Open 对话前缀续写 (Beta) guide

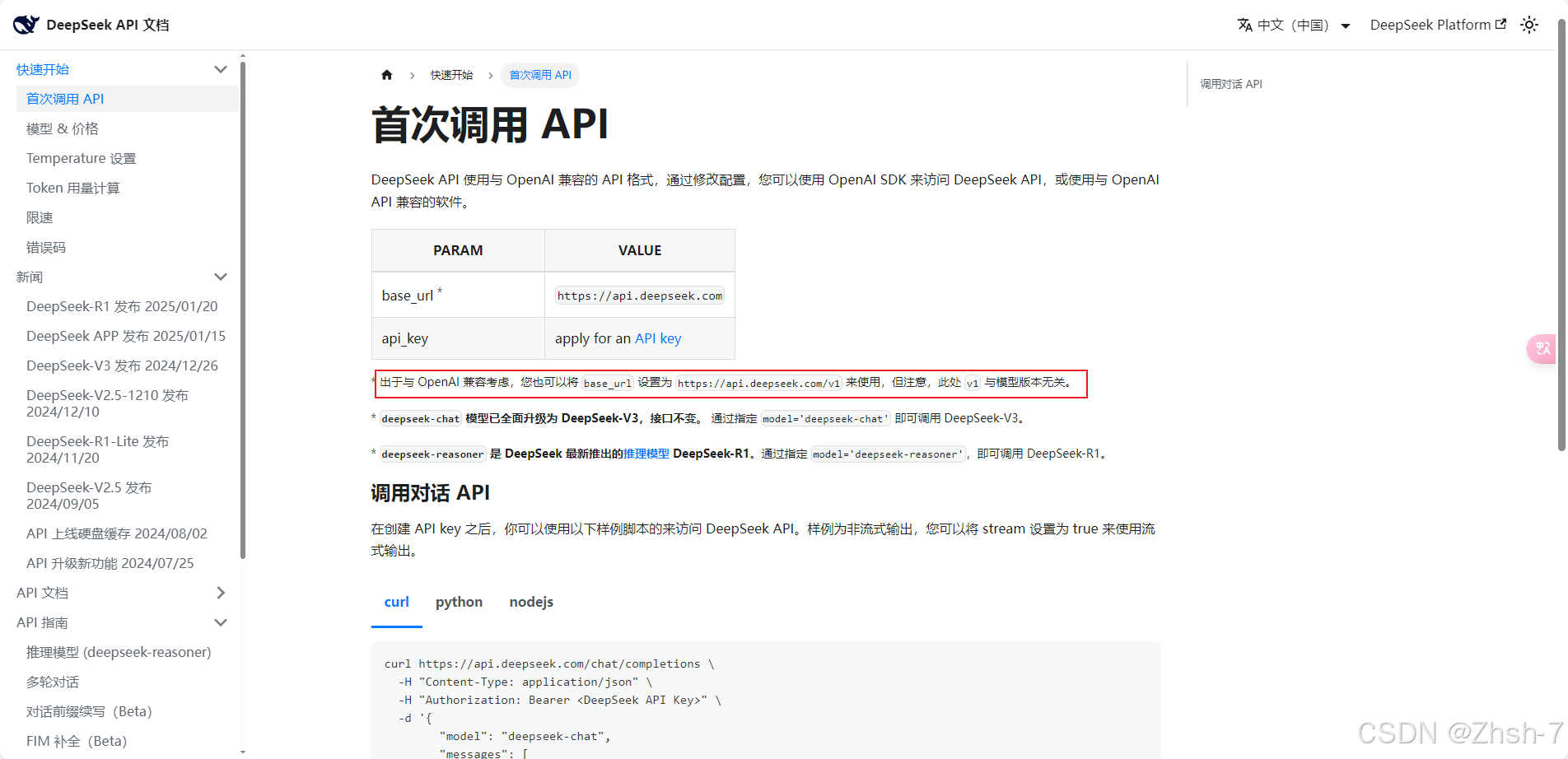[89, 711]
